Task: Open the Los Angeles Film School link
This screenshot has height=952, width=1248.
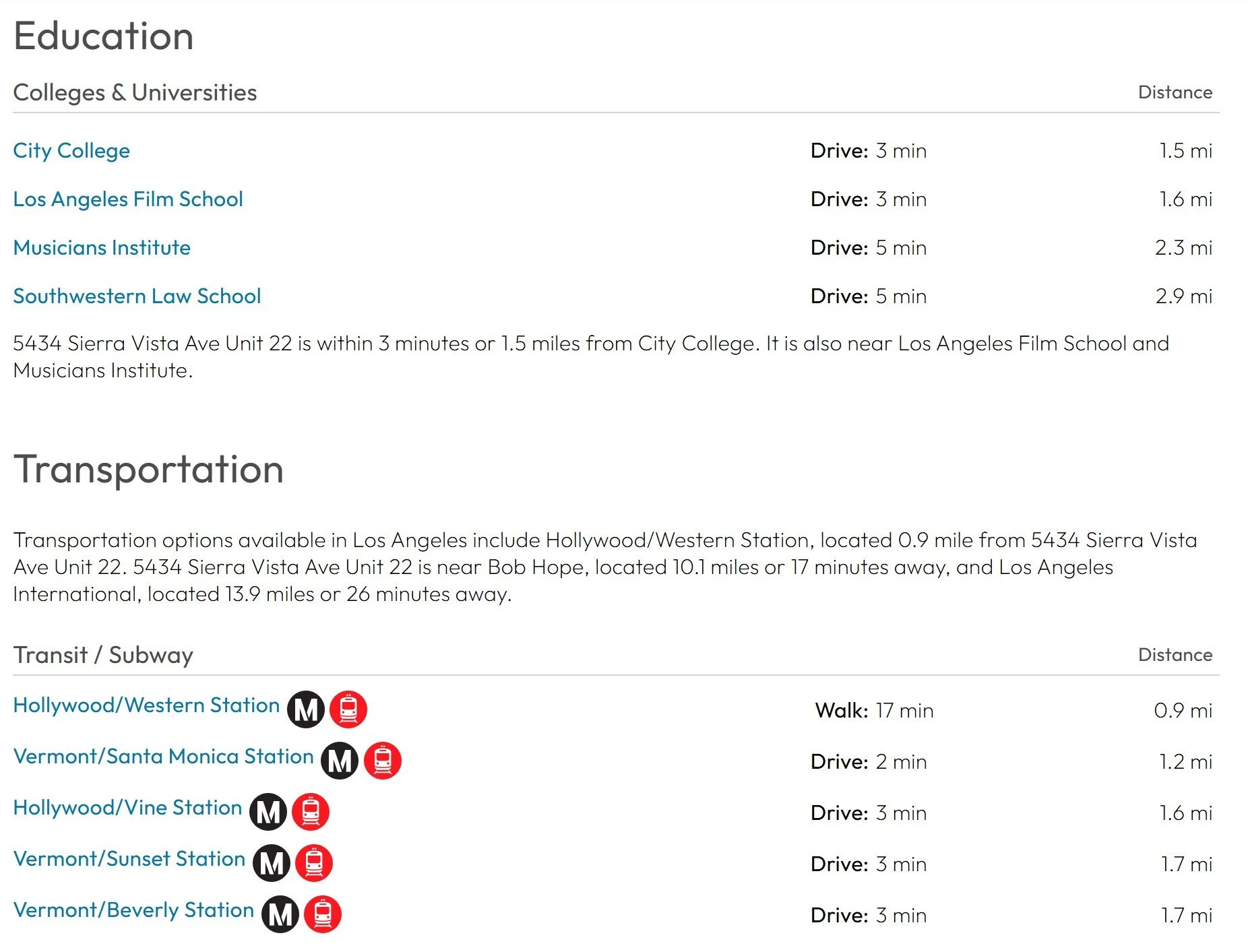Action: point(128,199)
